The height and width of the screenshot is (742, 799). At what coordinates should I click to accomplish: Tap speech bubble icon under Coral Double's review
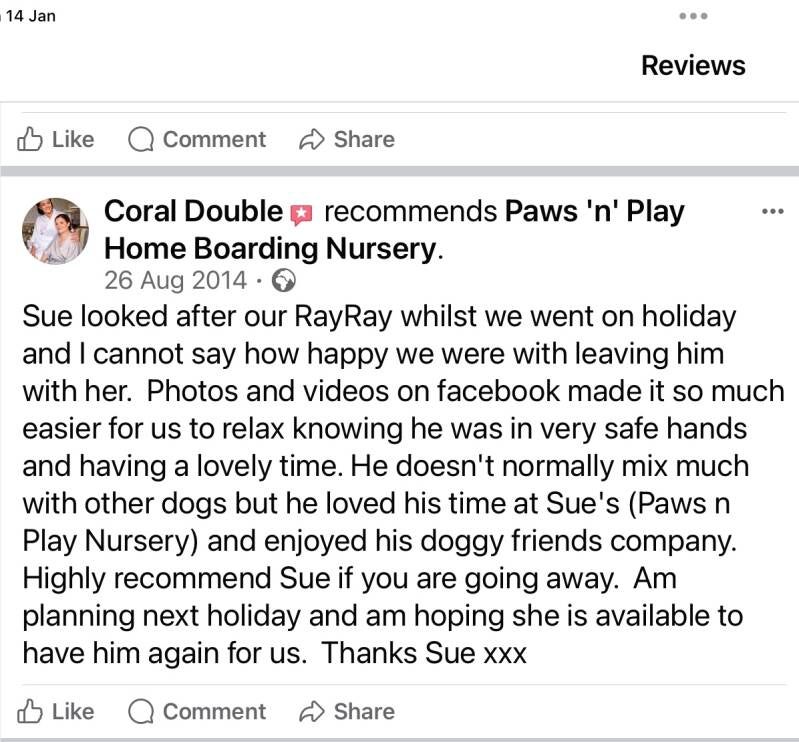pos(141,711)
